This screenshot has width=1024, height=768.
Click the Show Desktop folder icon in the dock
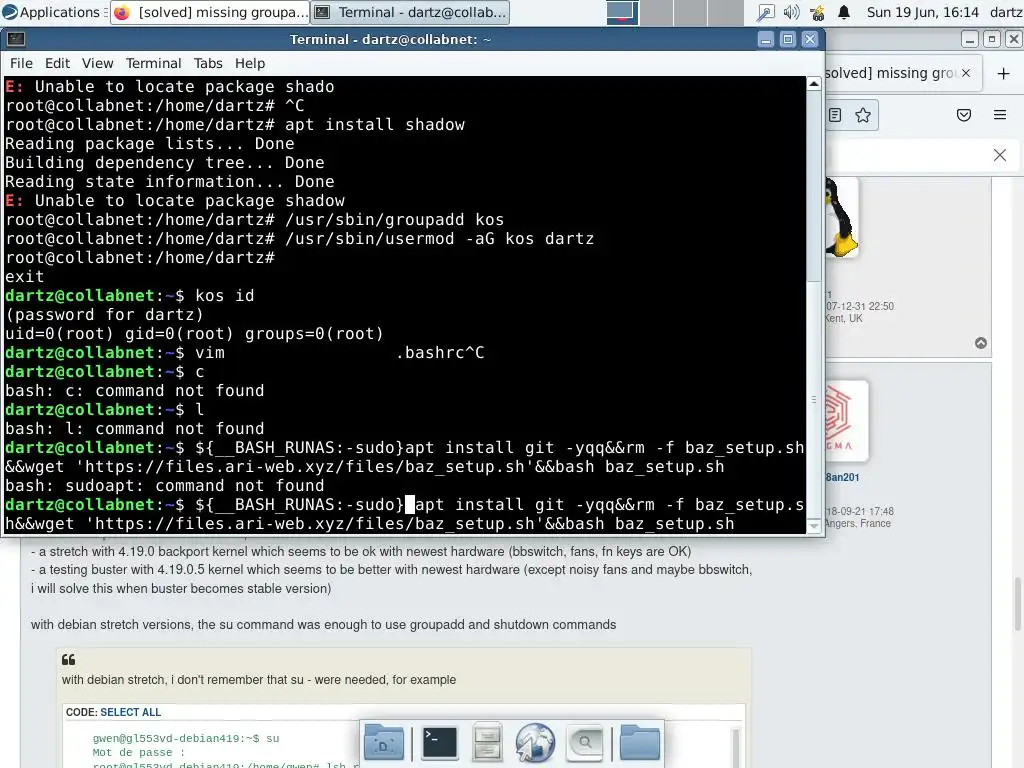384,743
